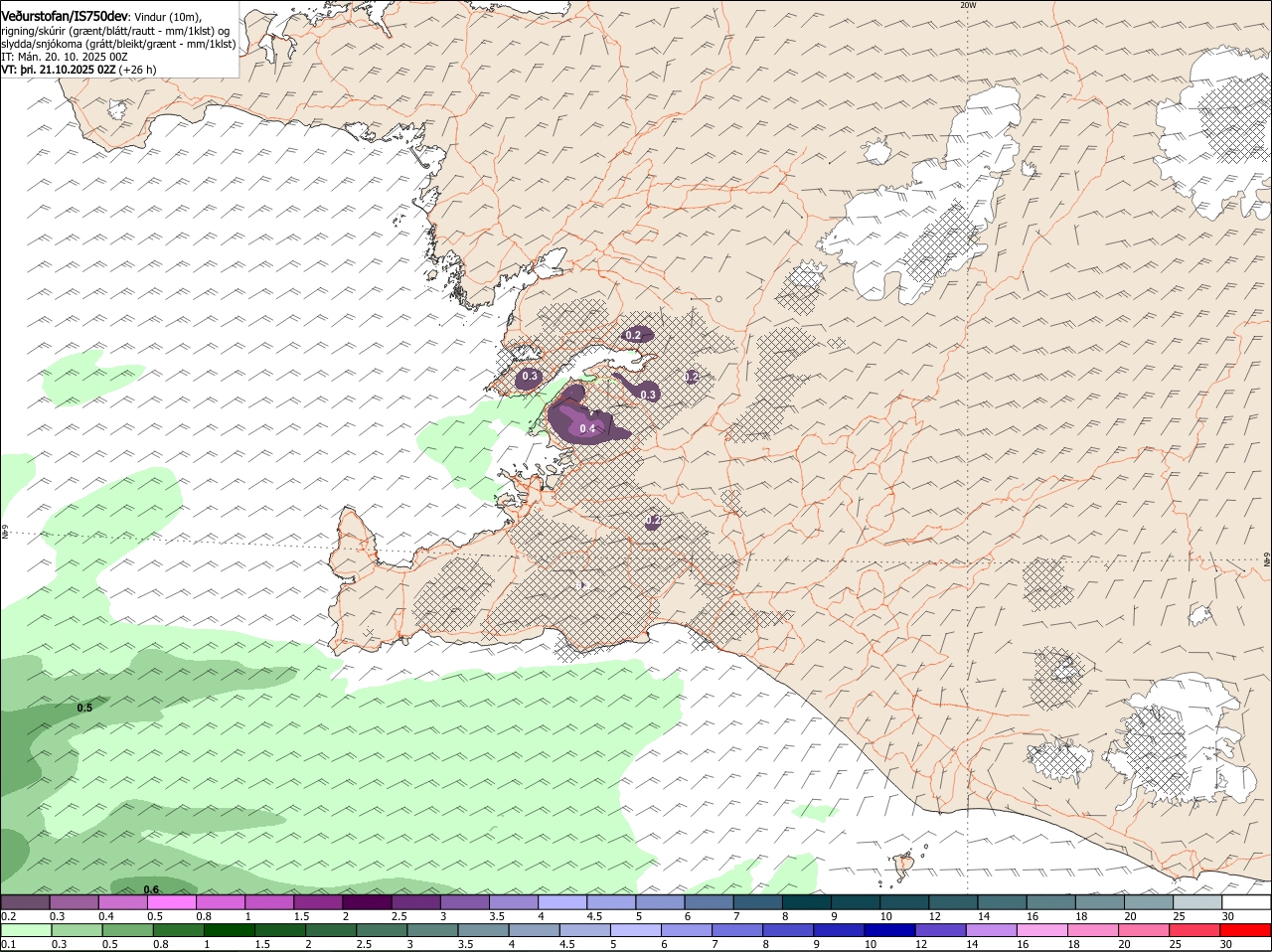The height and width of the screenshot is (952, 1272).
Task: Click the 20W longitude label at the top
Action: coord(968,5)
